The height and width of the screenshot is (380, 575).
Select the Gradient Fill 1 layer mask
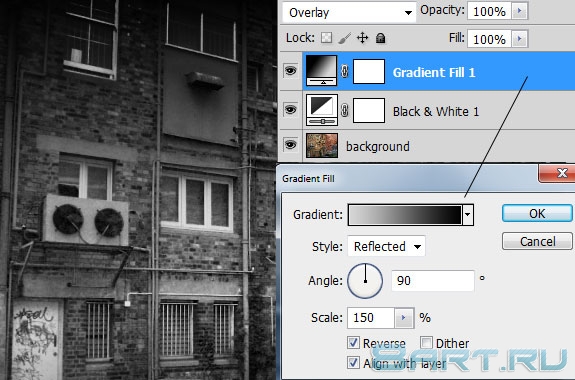click(x=369, y=71)
